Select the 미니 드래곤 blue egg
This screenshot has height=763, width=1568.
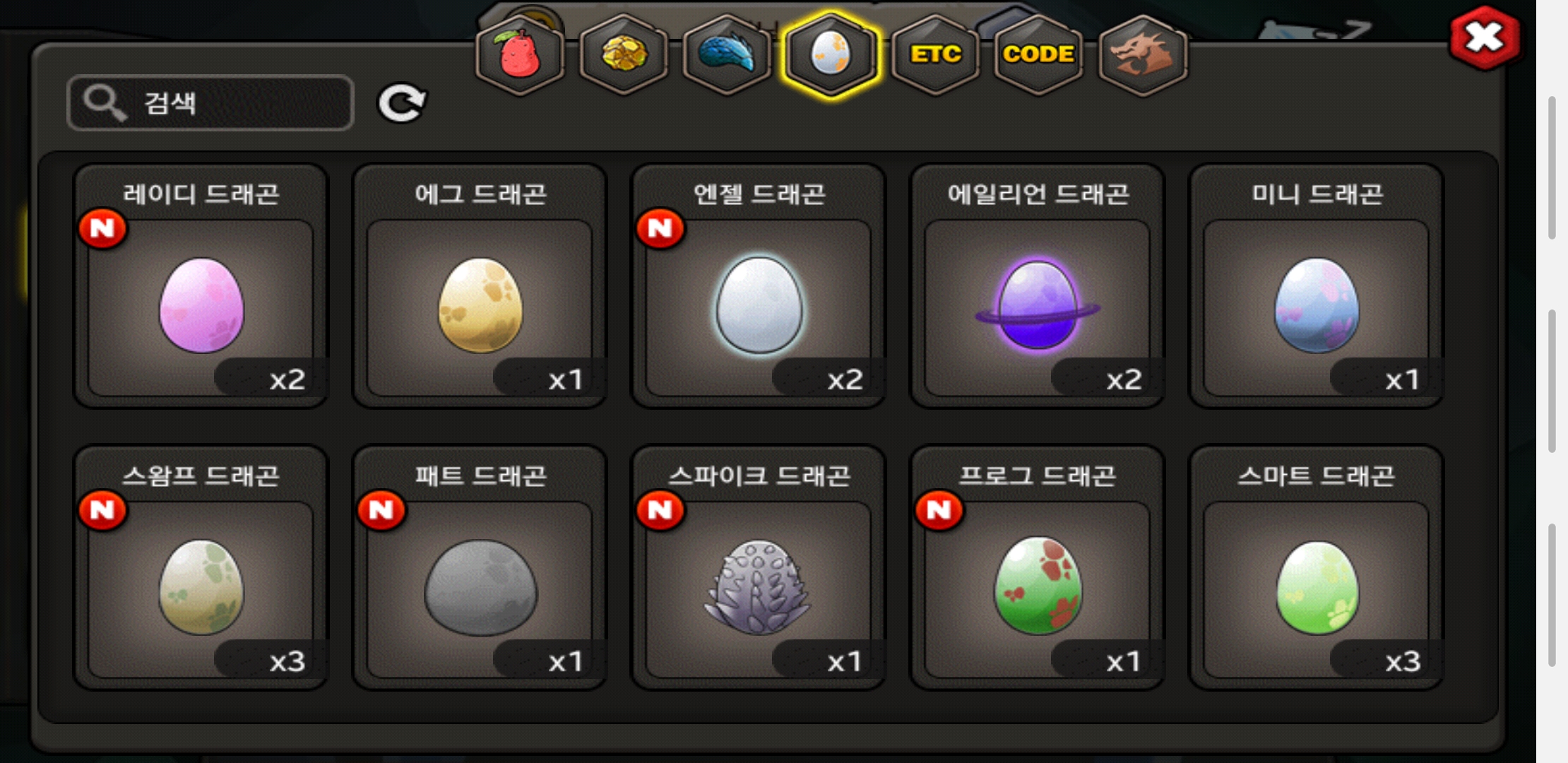pyautogui.click(x=1317, y=286)
